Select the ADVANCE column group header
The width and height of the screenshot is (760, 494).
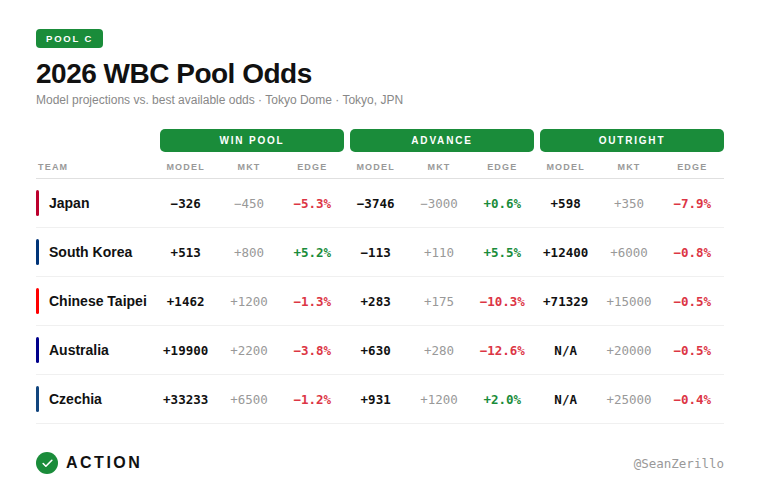(x=441, y=140)
